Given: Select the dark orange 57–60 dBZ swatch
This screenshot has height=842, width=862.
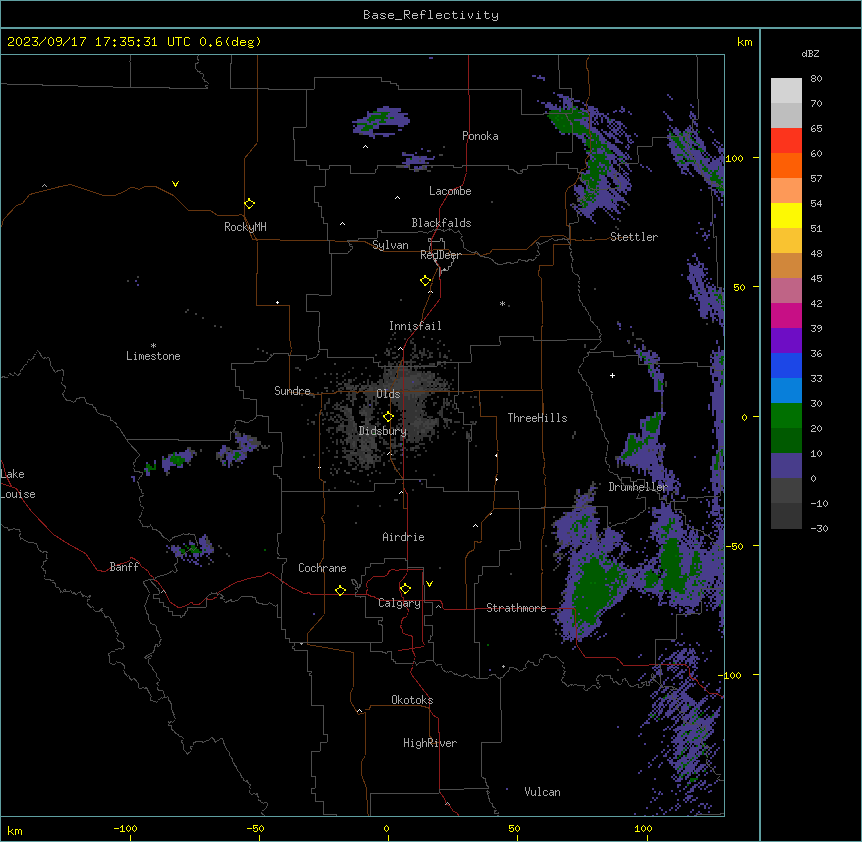Looking at the screenshot, I should 786,165.
